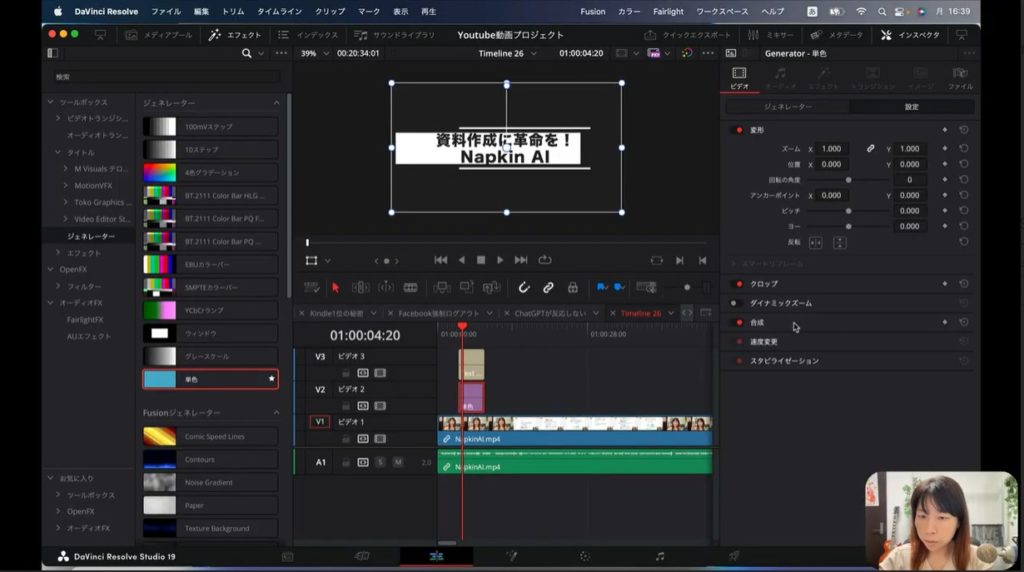The image size is (1024, 572).
Task: Mute audio track A1
Action: point(397,462)
